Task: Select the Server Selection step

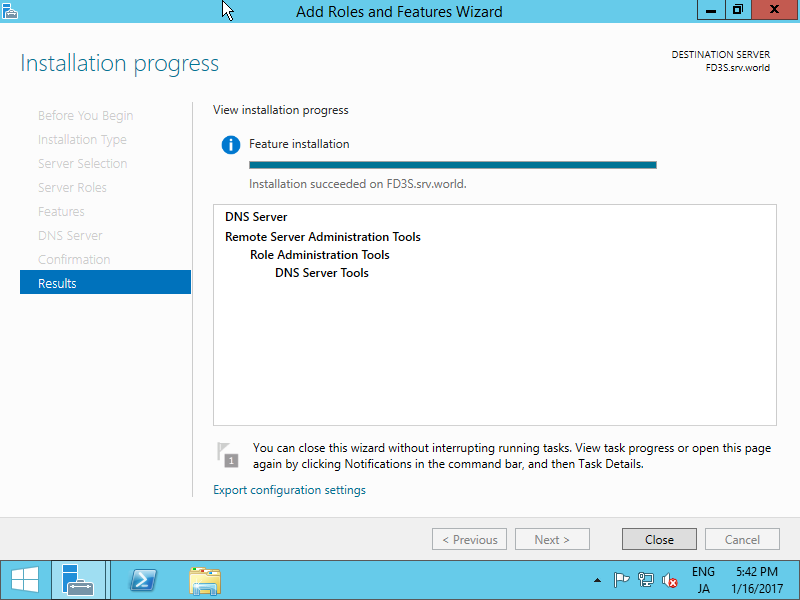Action: click(82, 163)
